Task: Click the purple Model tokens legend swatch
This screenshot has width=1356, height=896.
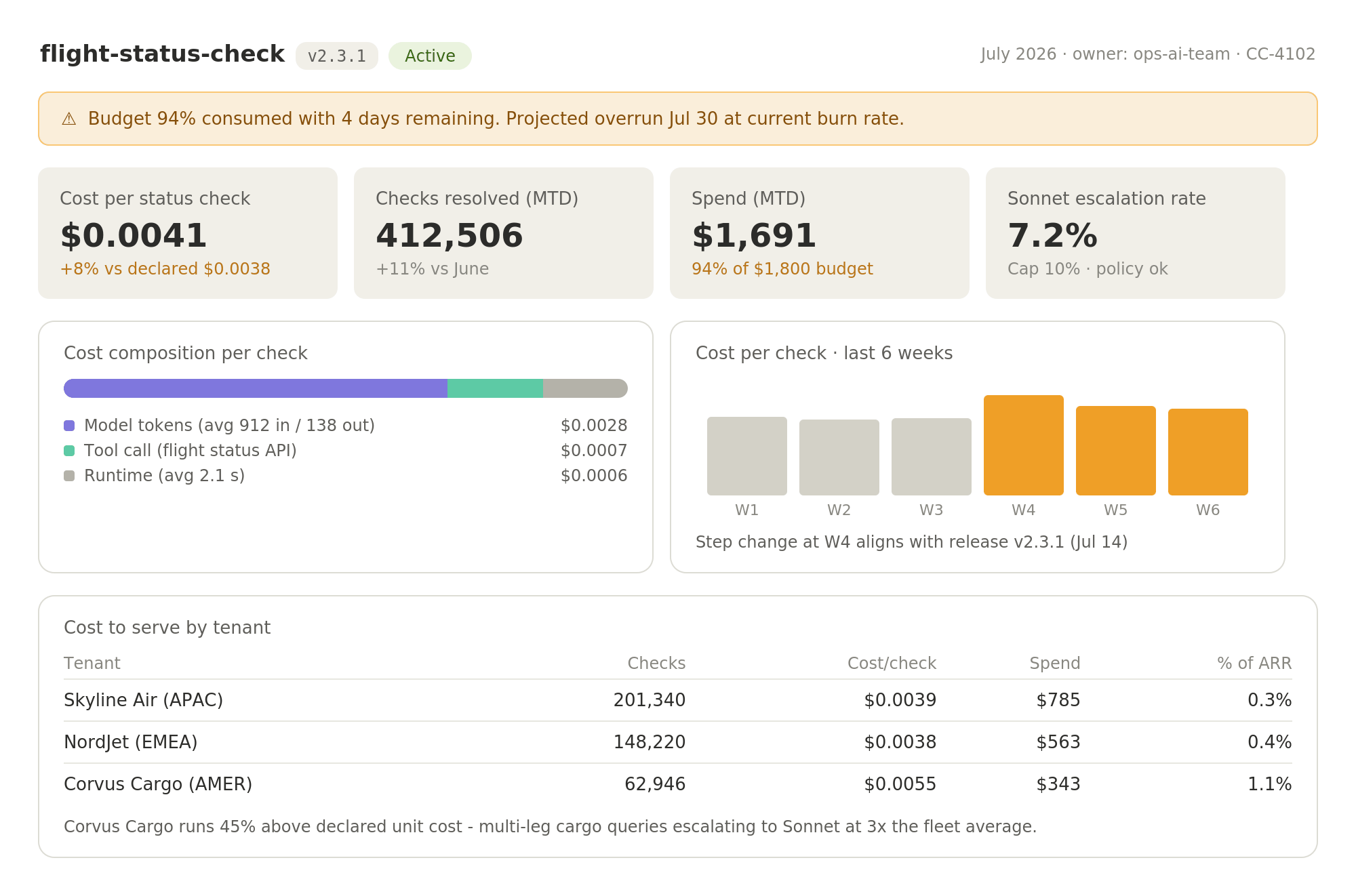Action: [69, 426]
